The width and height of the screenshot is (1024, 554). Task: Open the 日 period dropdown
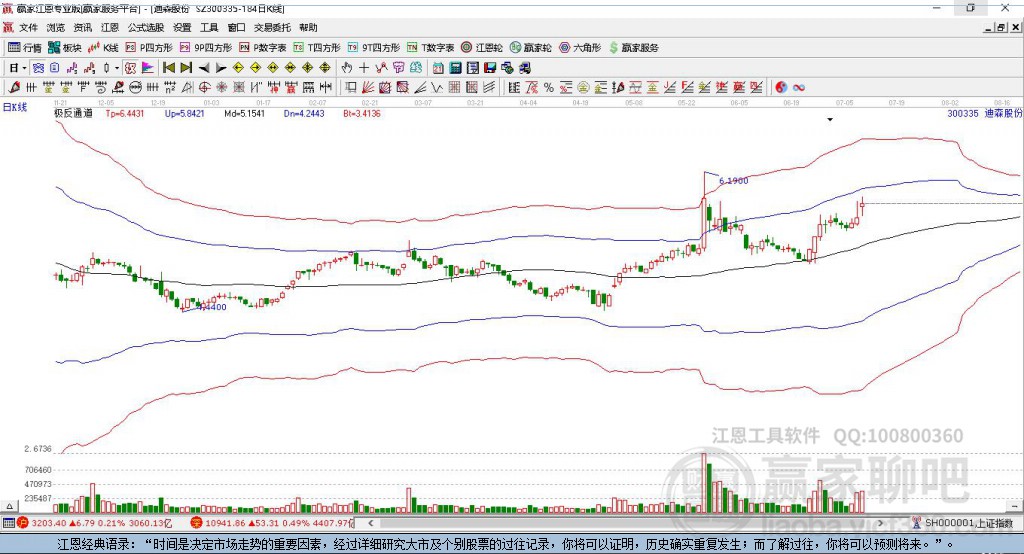click(x=17, y=68)
